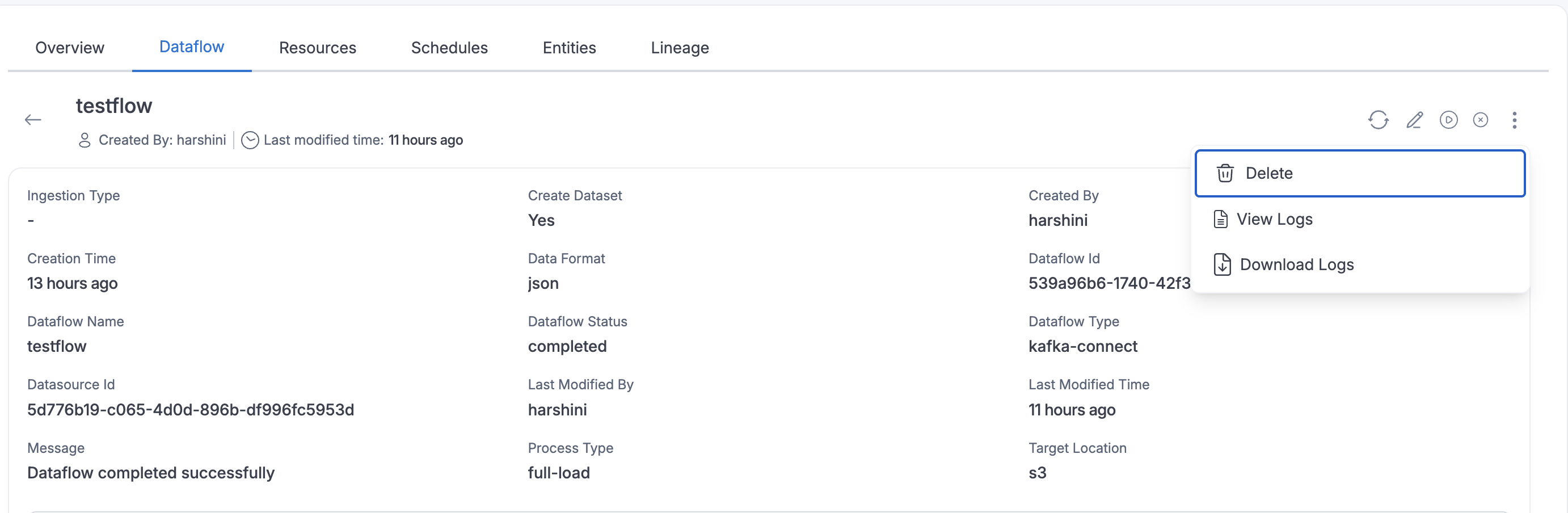The image size is (1568, 513).
Task: Click the clock icon near Last modified time
Action: 250,140
